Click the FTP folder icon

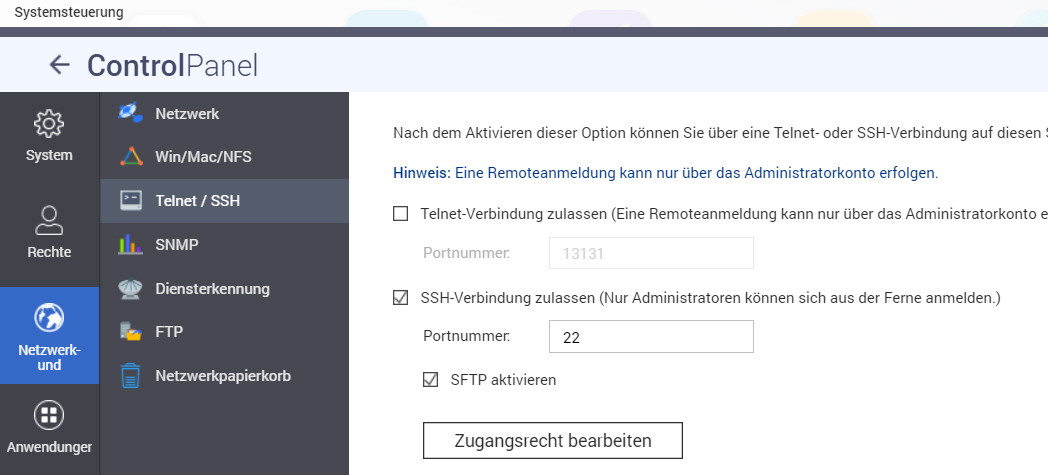[x=131, y=331]
